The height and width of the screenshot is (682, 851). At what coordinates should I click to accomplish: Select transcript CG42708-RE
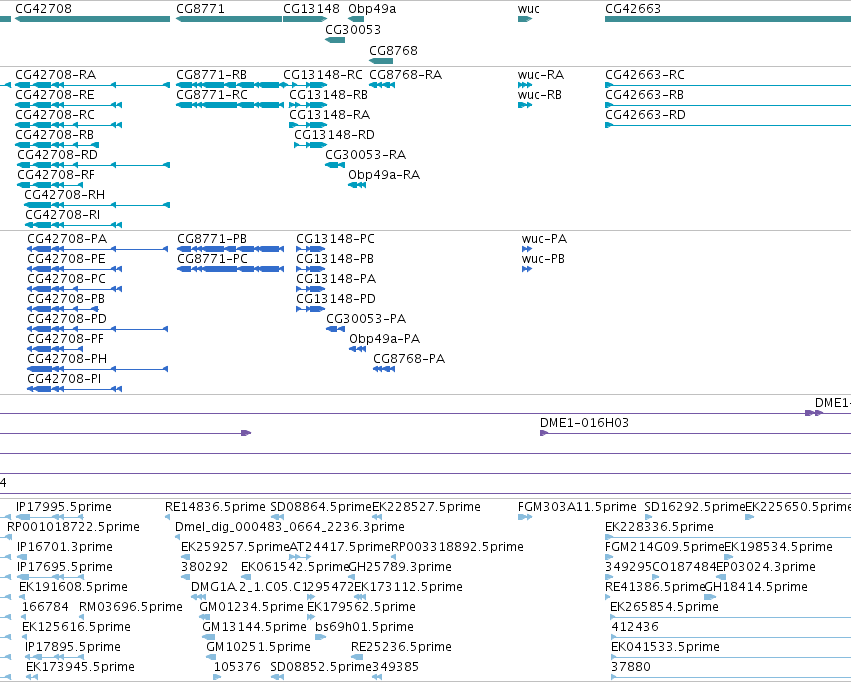(x=55, y=95)
